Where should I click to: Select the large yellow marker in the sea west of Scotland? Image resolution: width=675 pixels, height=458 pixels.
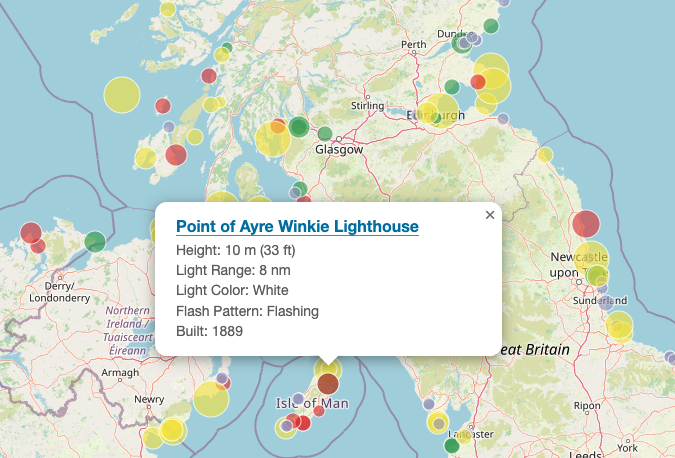tap(122, 95)
